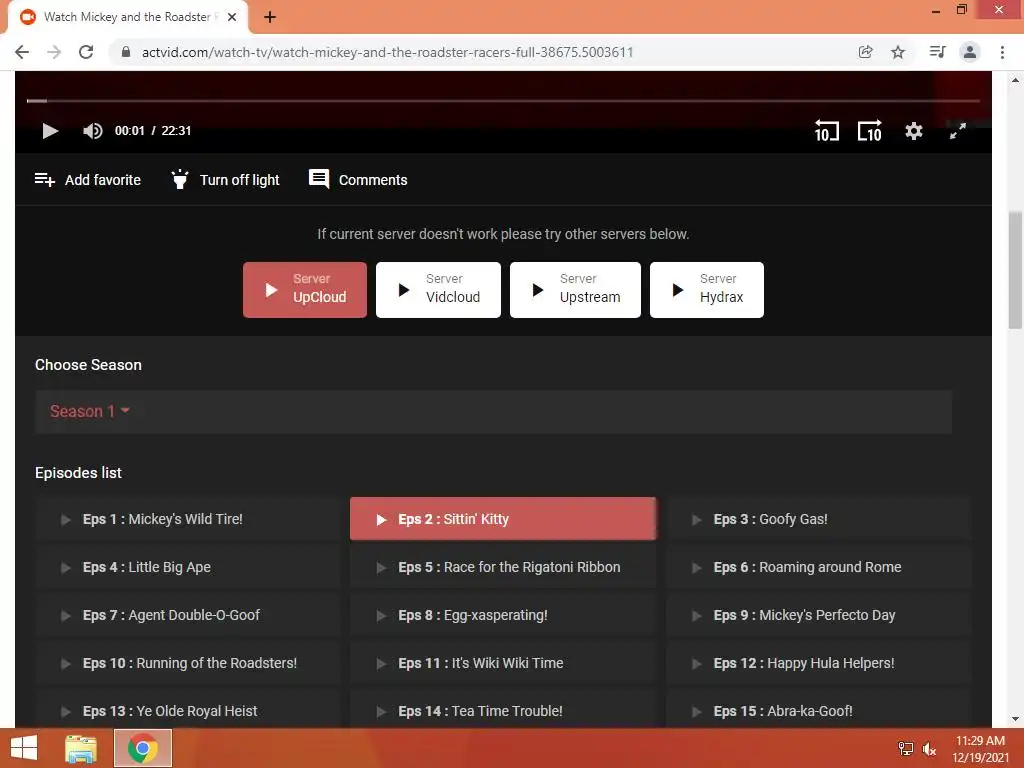View site security lock icon
Screen dimensions: 1024x768
126,52
